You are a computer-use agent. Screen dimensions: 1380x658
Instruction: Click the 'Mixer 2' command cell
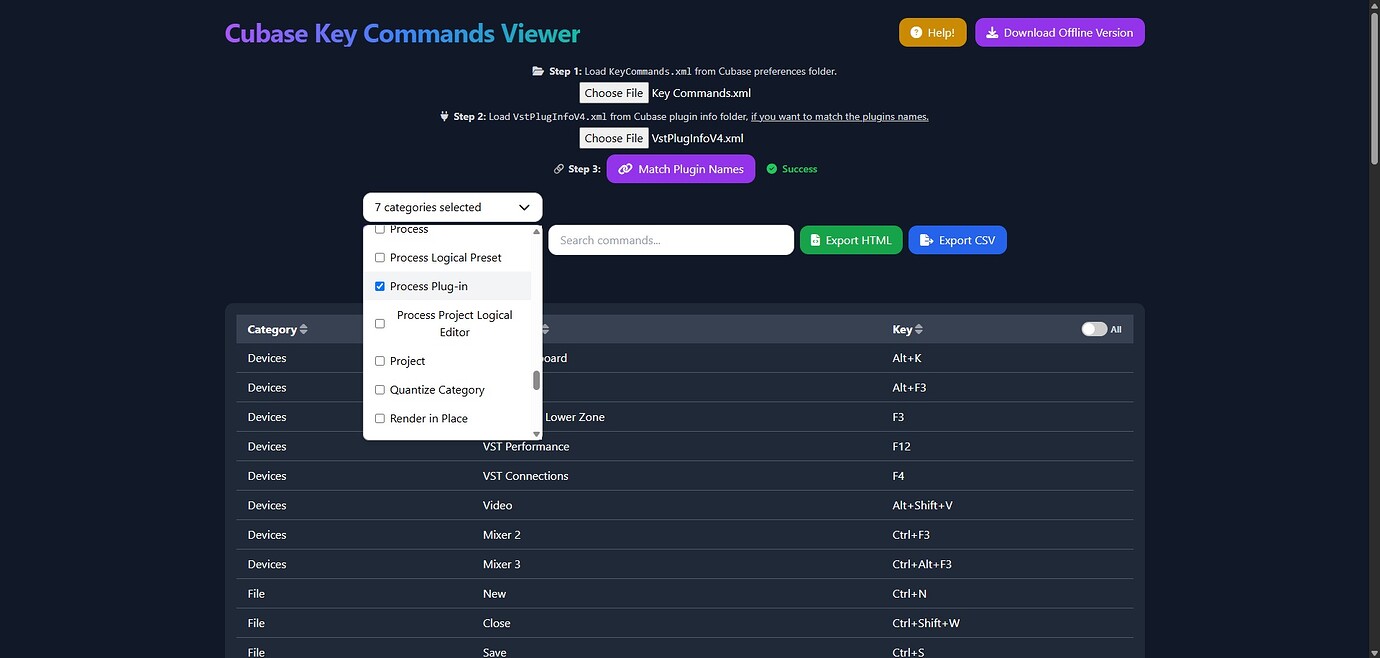click(x=502, y=535)
